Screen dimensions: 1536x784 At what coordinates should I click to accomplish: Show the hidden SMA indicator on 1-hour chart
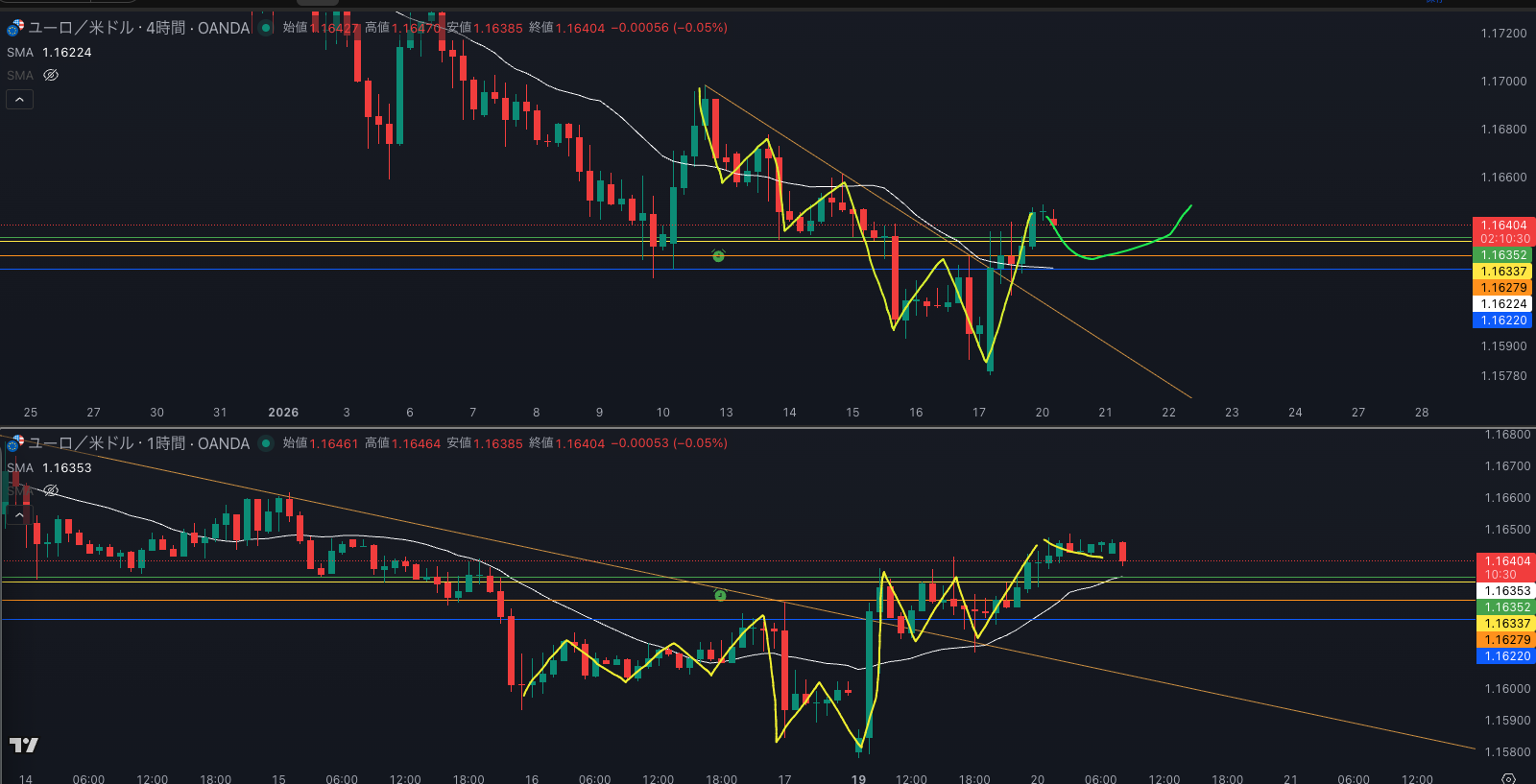[x=51, y=490]
